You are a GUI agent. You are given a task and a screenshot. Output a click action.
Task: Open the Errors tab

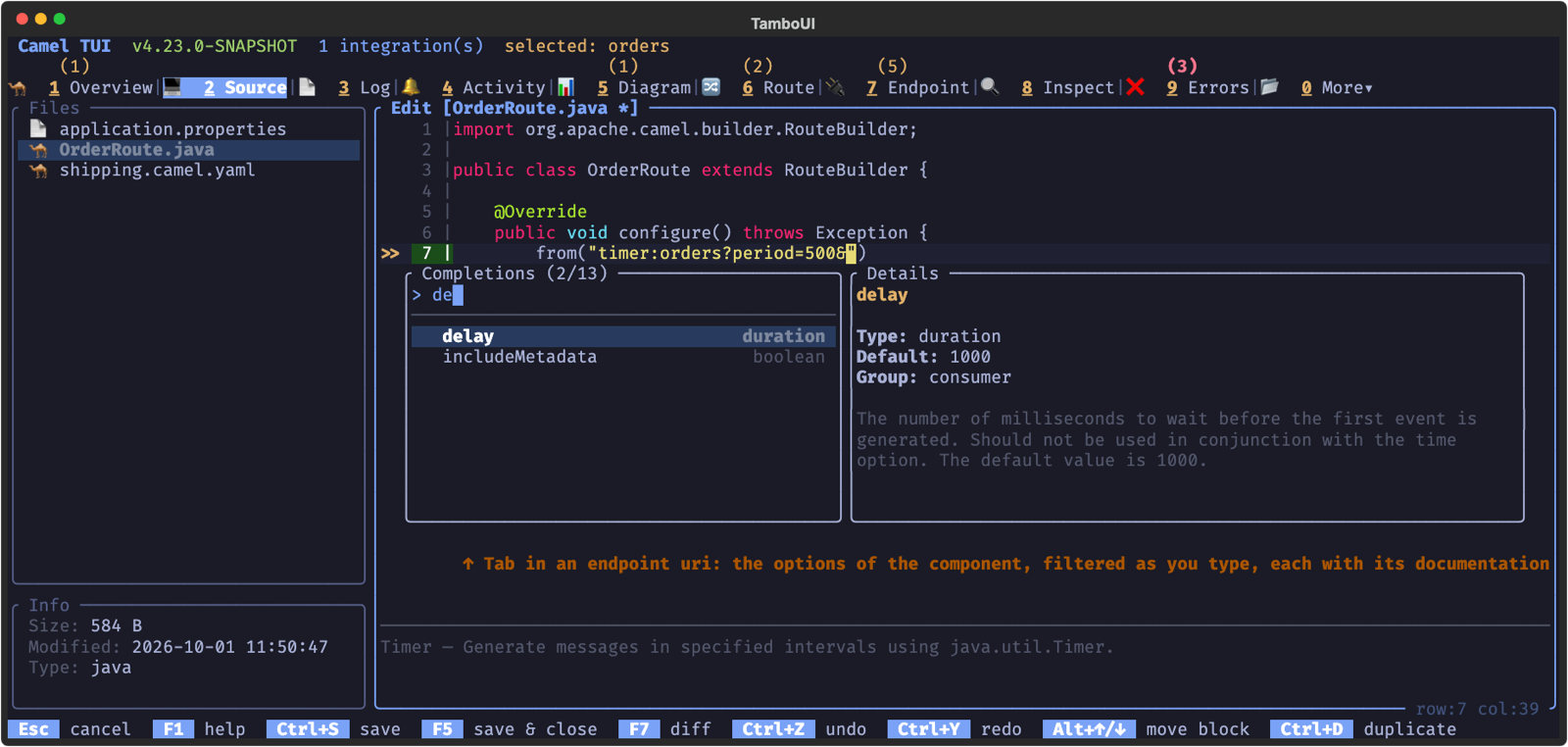pos(1207,87)
